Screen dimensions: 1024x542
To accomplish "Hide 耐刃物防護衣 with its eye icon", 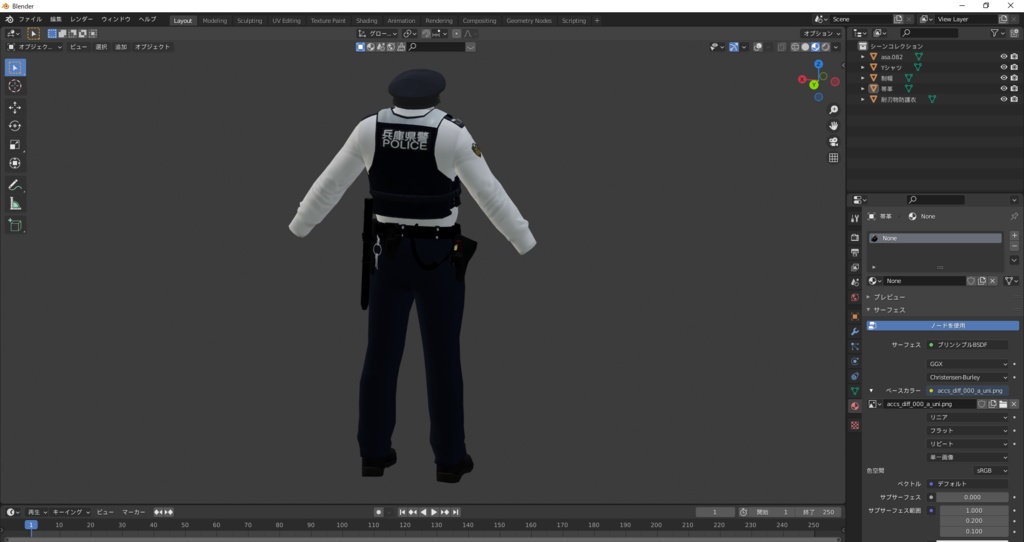I will [x=1004, y=99].
